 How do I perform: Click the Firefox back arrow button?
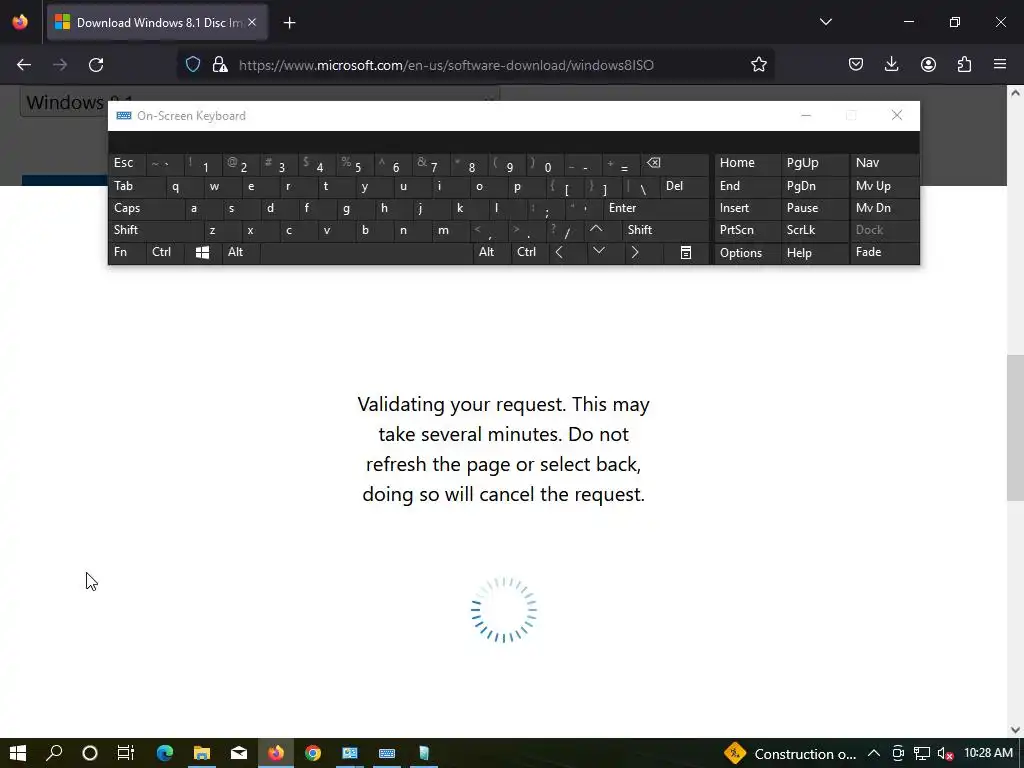[24, 65]
